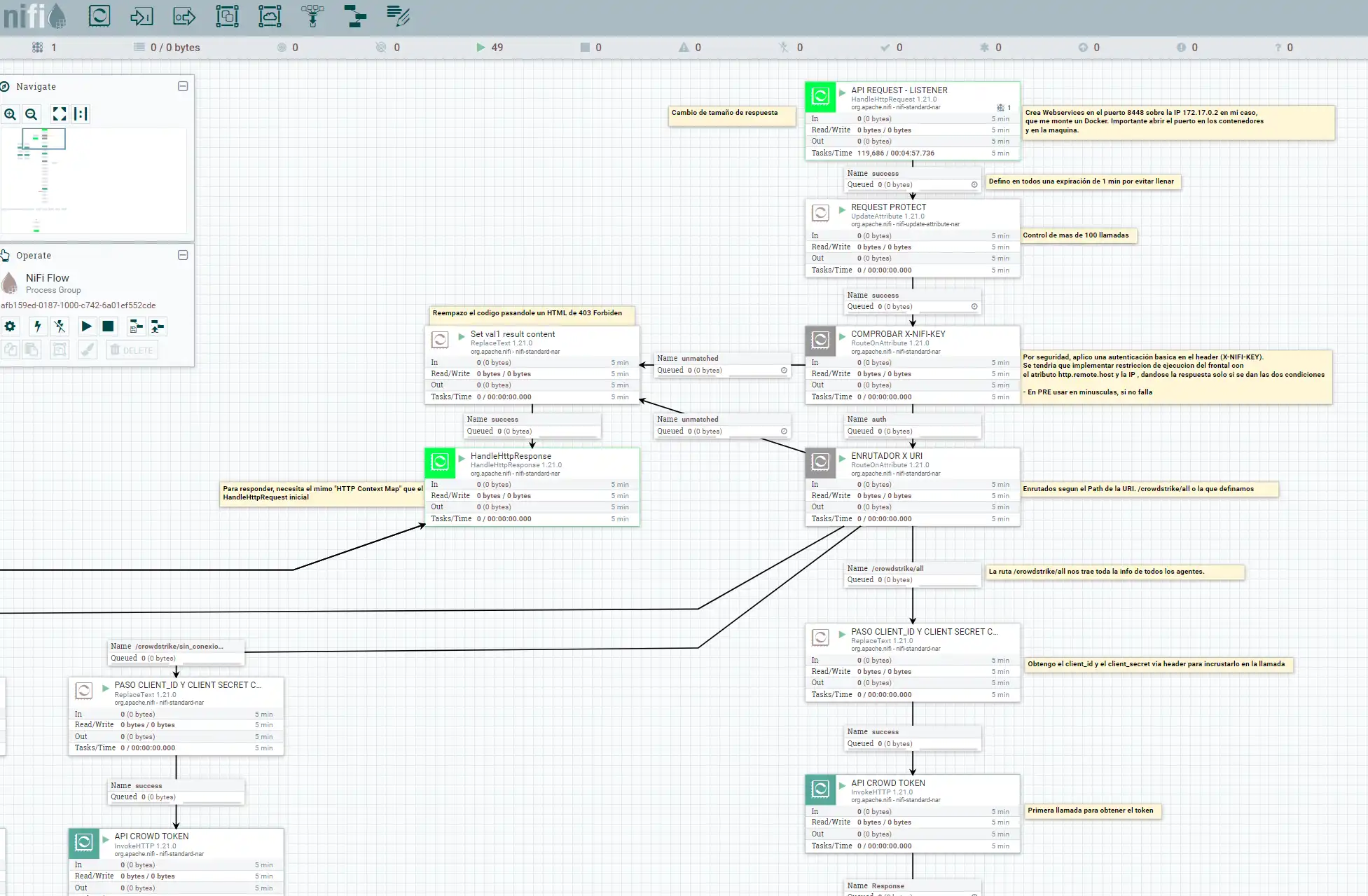Select the HandleHttpResponse processor
The image size is (1368, 896).
[532, 487]
